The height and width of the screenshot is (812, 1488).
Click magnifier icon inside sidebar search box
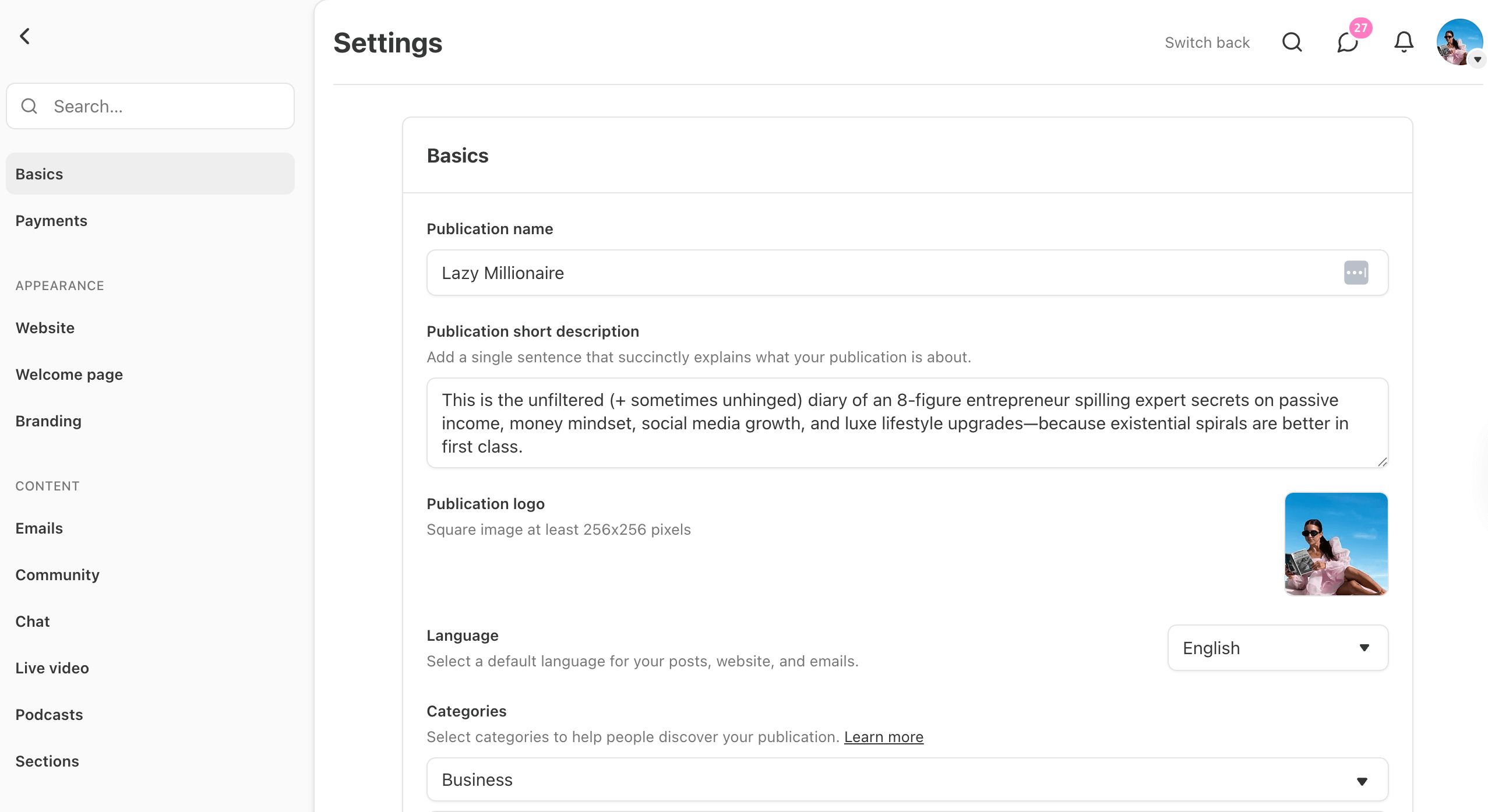coord(29,106)
